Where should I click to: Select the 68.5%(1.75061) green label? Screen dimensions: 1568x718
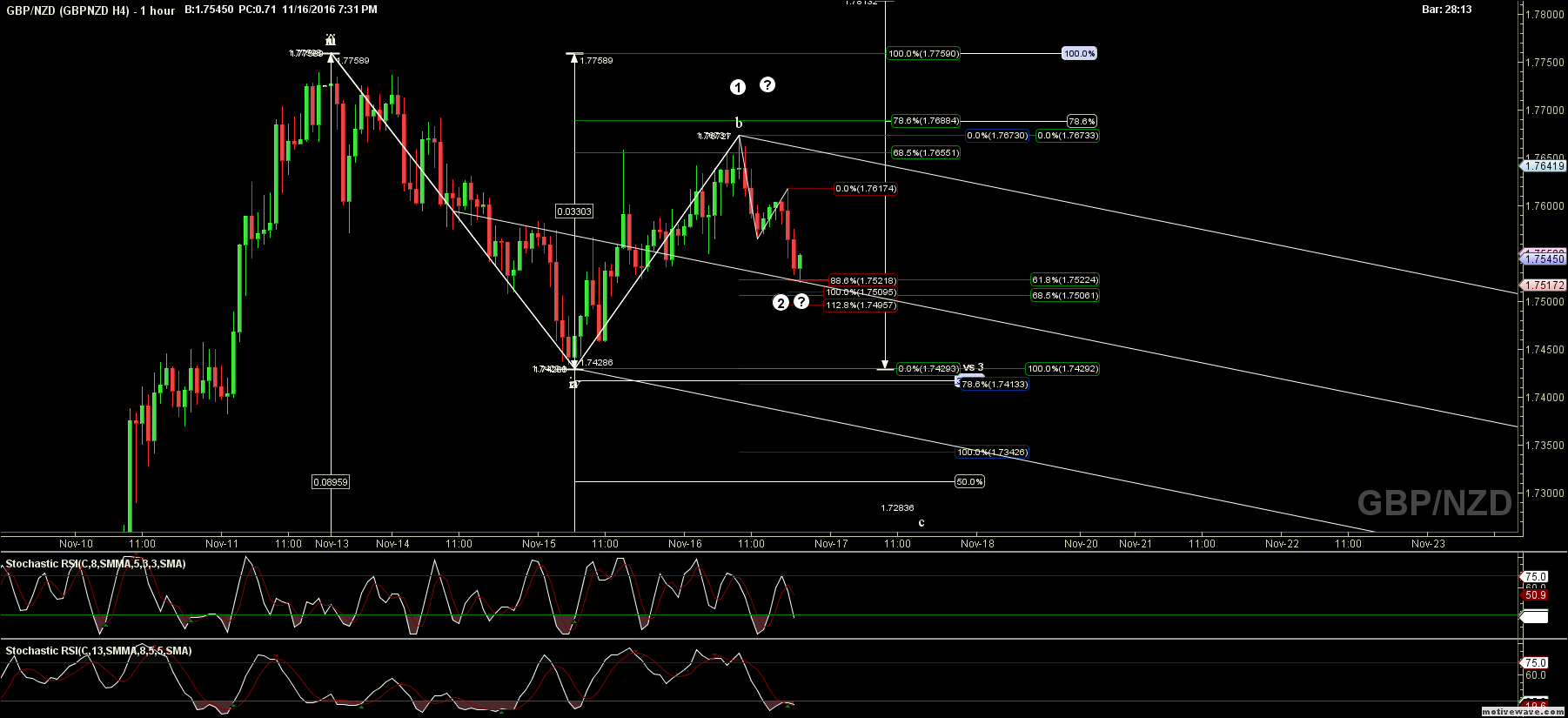[1065, 296]
